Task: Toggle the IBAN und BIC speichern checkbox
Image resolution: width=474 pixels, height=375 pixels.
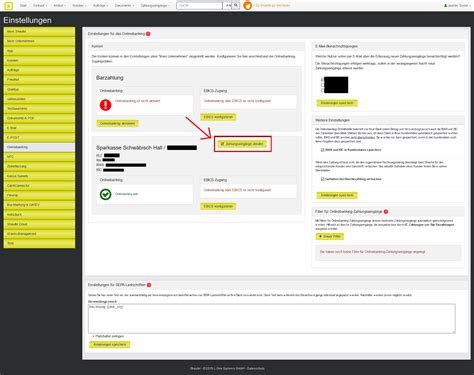Action: 322,150
